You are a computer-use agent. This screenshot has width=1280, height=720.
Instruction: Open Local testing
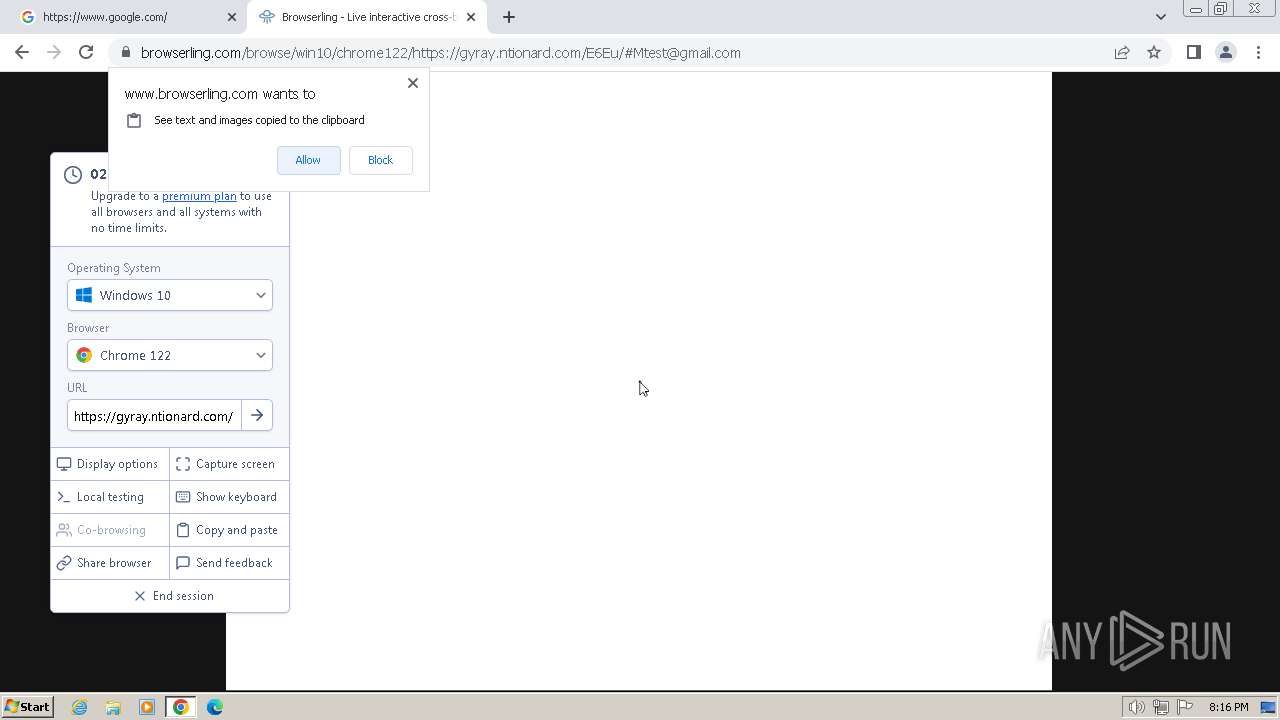pyautogui.click(x=110, y=497)
